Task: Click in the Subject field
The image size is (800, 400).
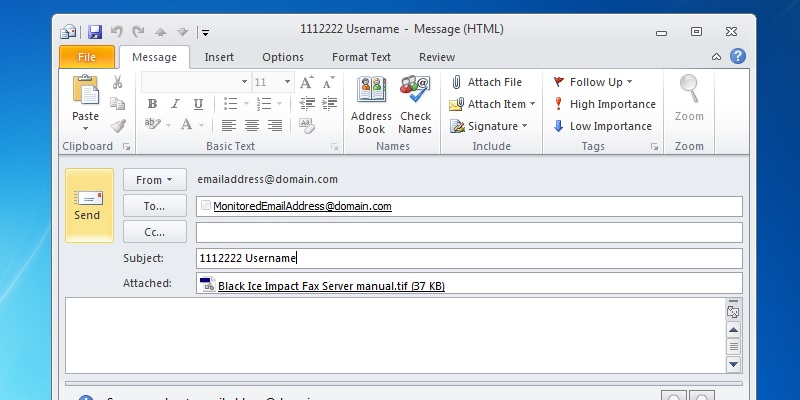Action: click(468, 258)
